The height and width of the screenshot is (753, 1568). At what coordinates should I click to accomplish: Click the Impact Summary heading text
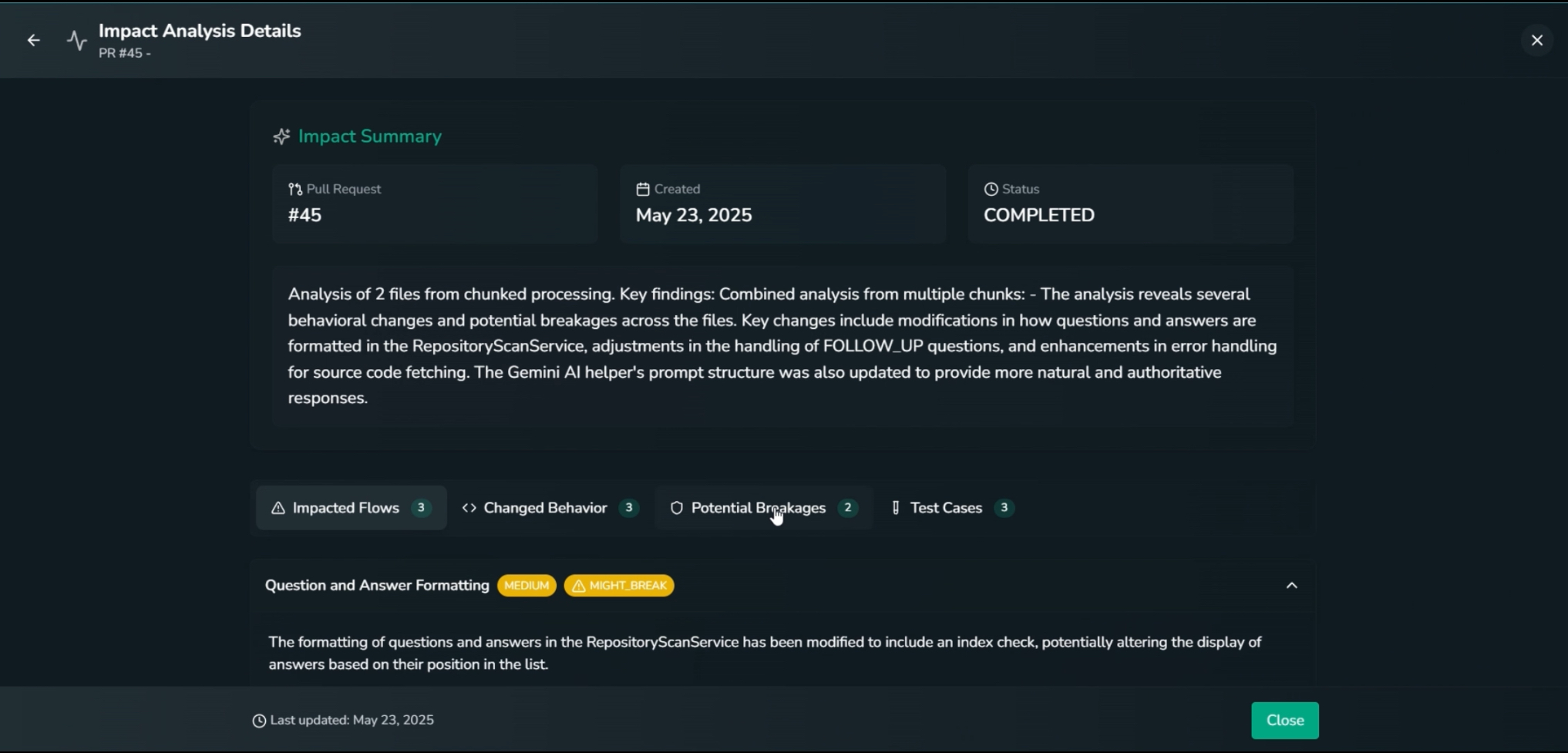click(370, 136)
